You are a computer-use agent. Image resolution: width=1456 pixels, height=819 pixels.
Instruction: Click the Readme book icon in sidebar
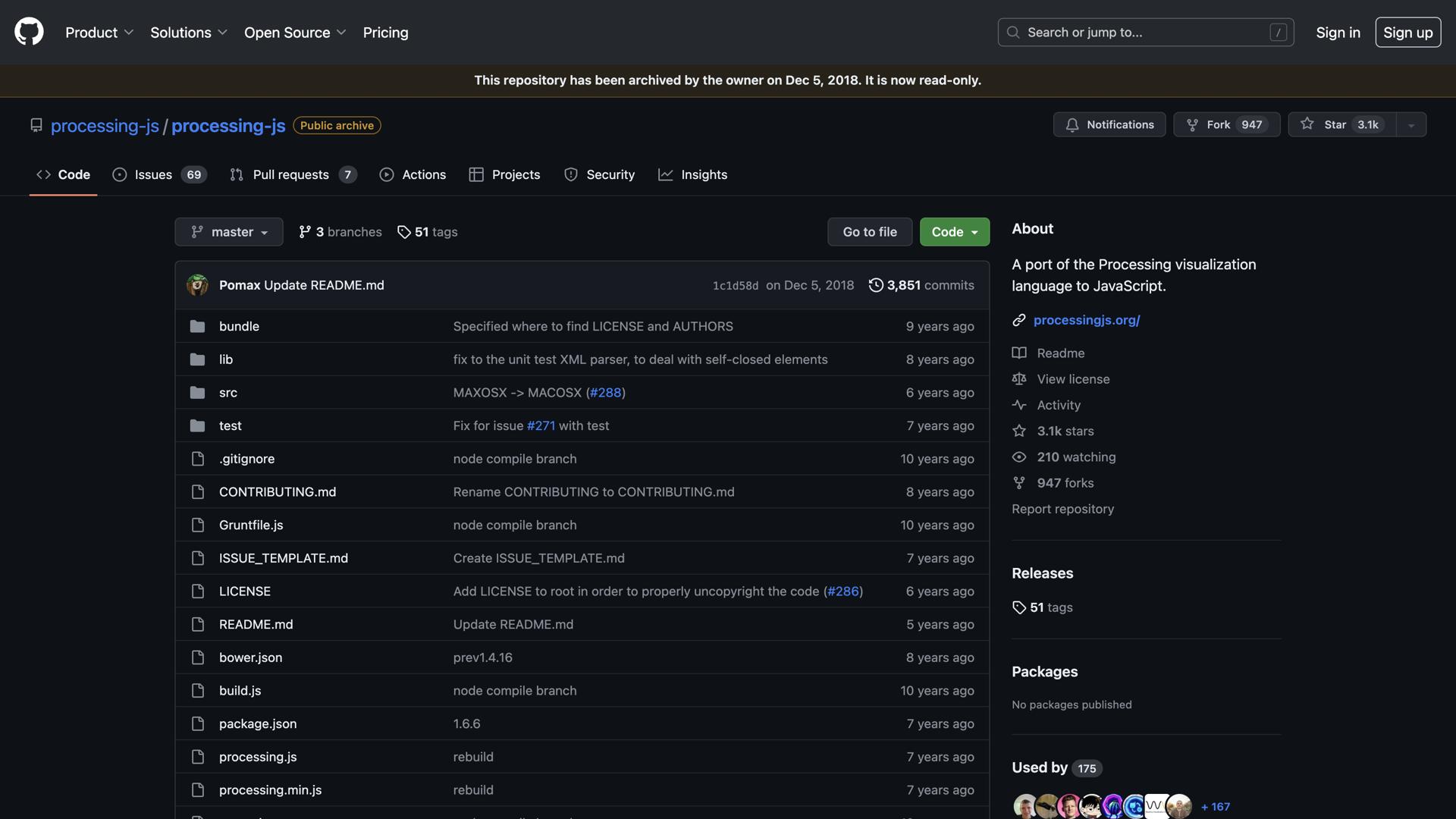pos(1019,353)
